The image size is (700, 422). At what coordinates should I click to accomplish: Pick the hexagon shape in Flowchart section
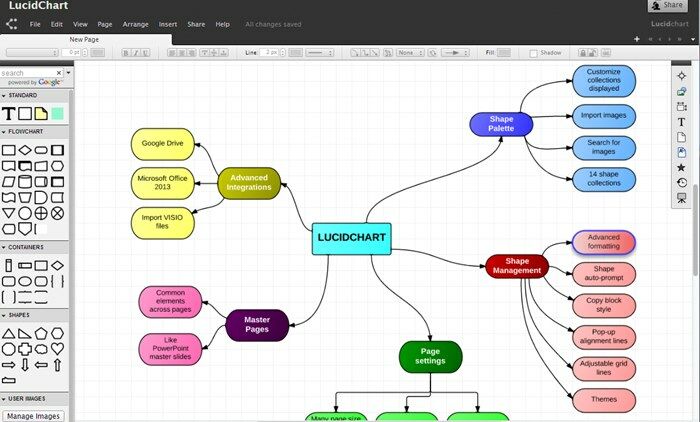coord(57,166)
